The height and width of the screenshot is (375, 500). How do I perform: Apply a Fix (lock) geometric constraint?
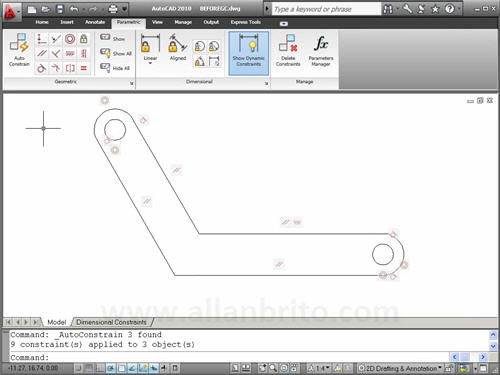pyautogui.click(x=84, y=39)
